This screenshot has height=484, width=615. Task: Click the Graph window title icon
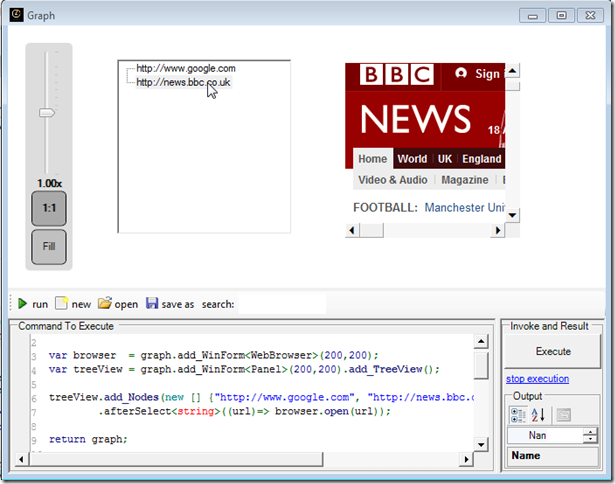(16, 15)
